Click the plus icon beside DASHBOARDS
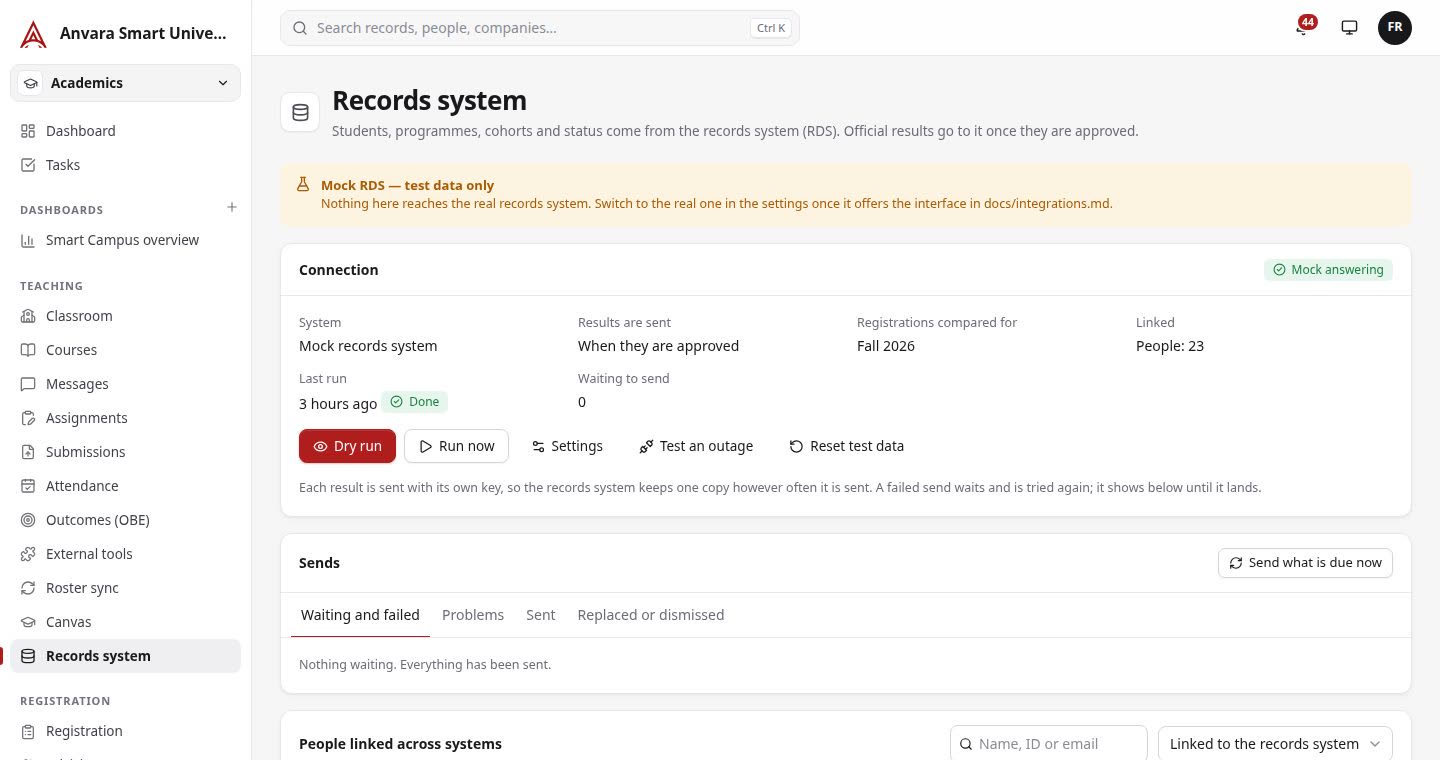The width and height of the screenshot is (1440, 760). (232, 208)
